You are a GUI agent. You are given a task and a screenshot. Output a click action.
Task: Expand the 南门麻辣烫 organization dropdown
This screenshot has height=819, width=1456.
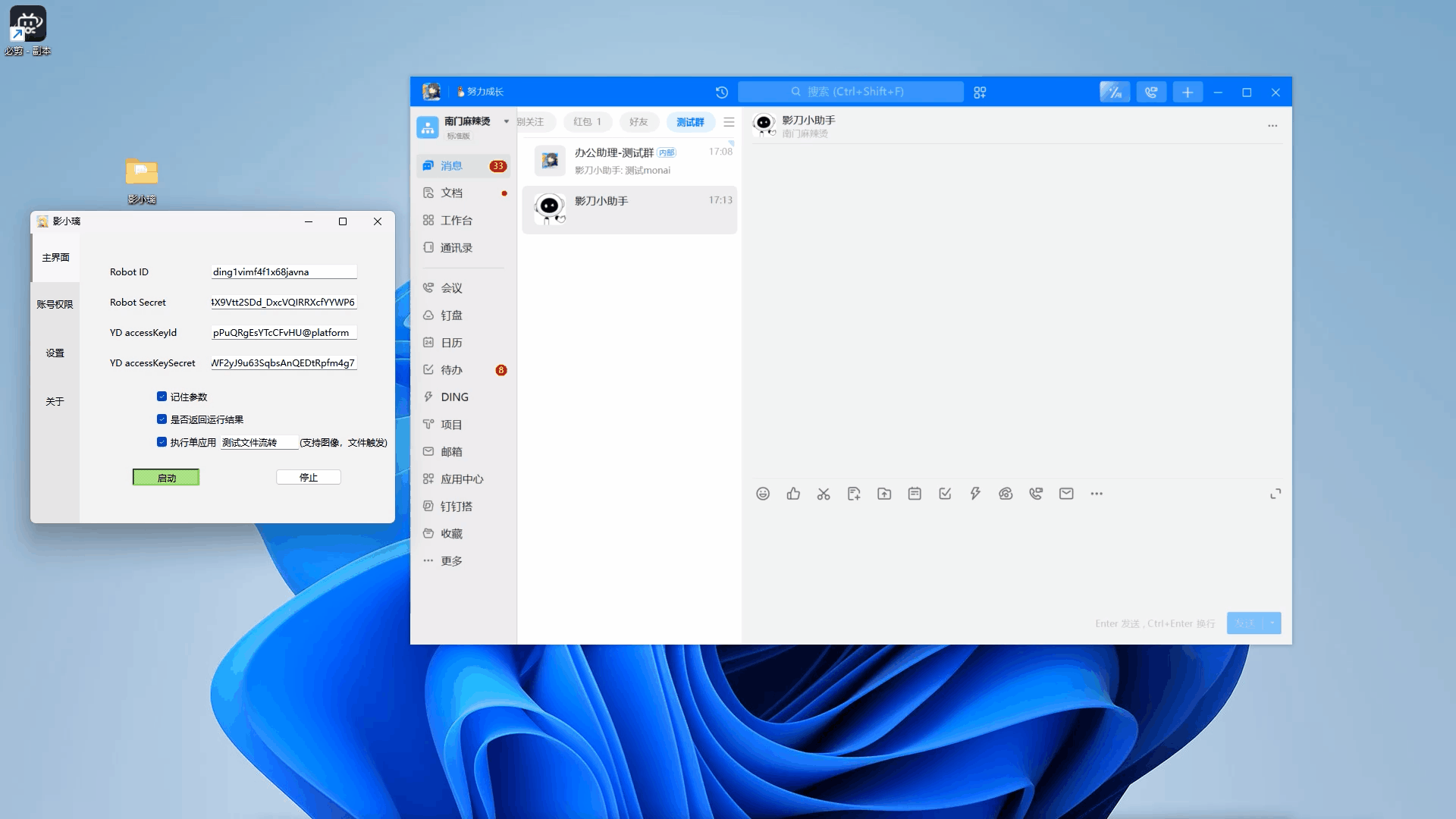pyautogui.click(x=507, y=121)
